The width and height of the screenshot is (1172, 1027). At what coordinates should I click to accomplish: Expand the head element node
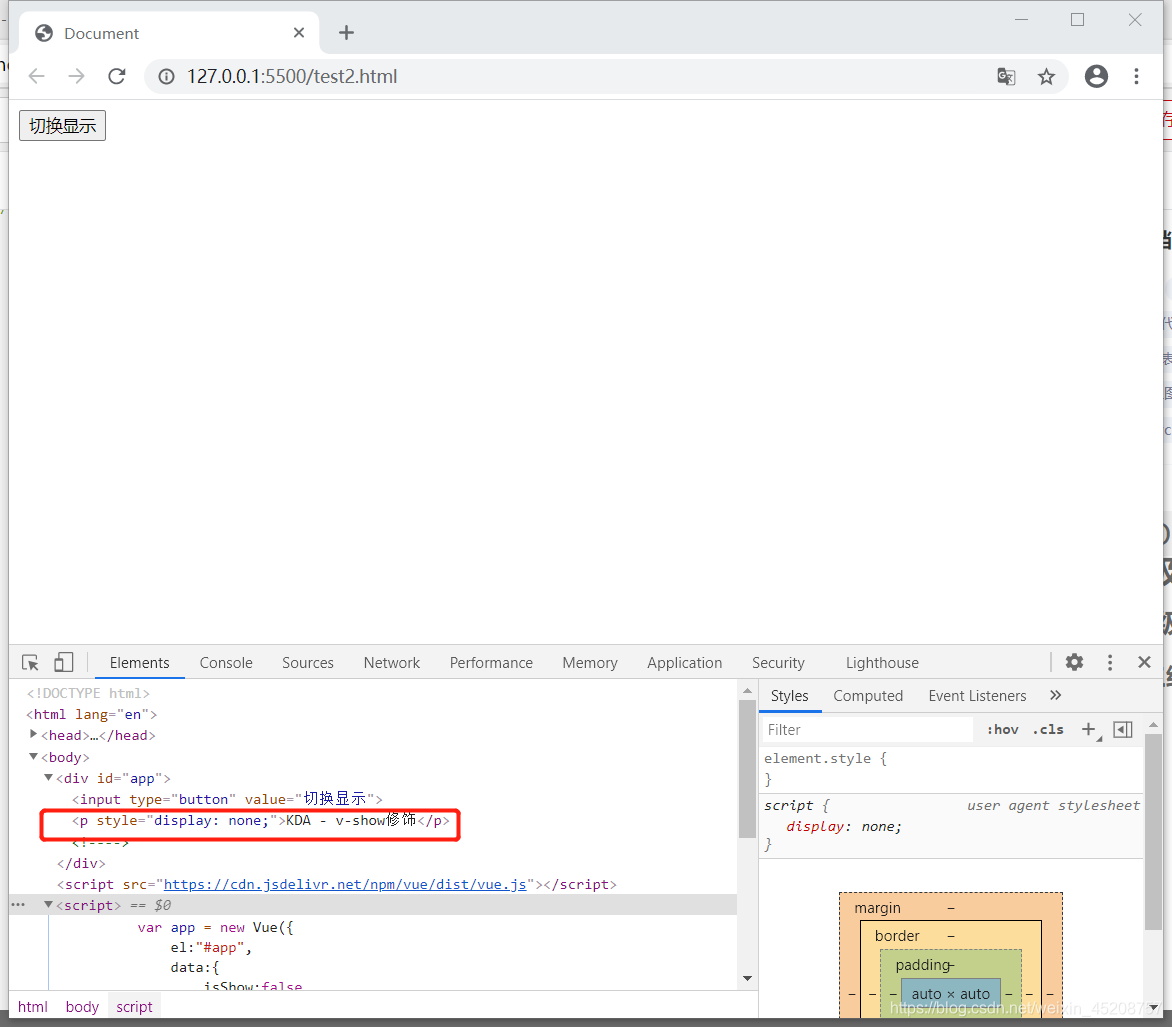tap(33, 735)
